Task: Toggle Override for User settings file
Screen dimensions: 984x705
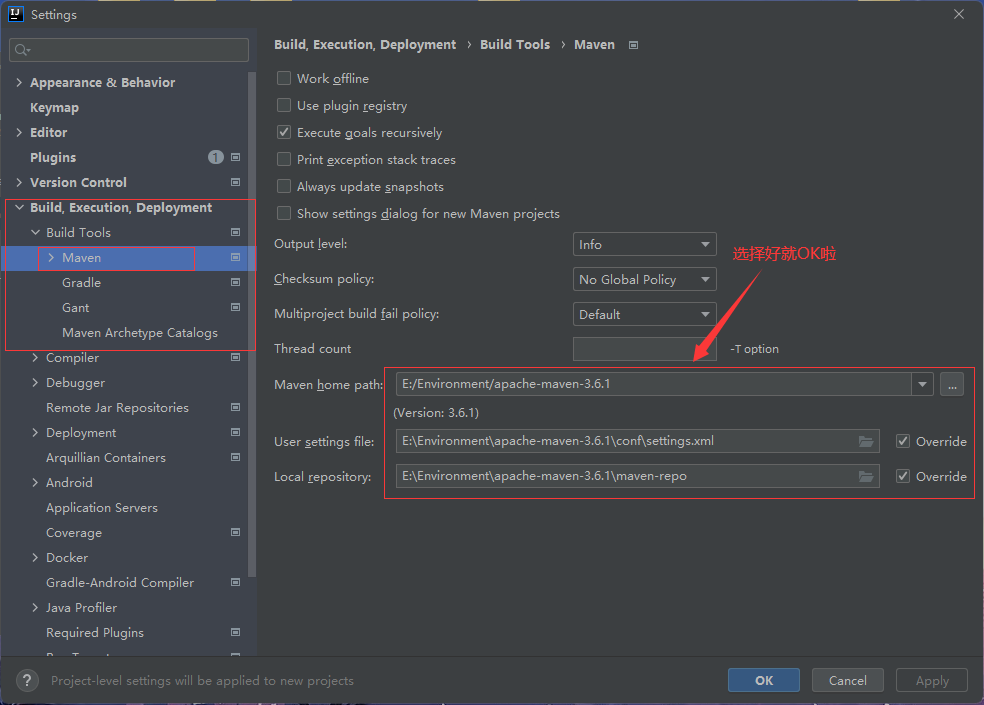Action: tap(902, 441)
